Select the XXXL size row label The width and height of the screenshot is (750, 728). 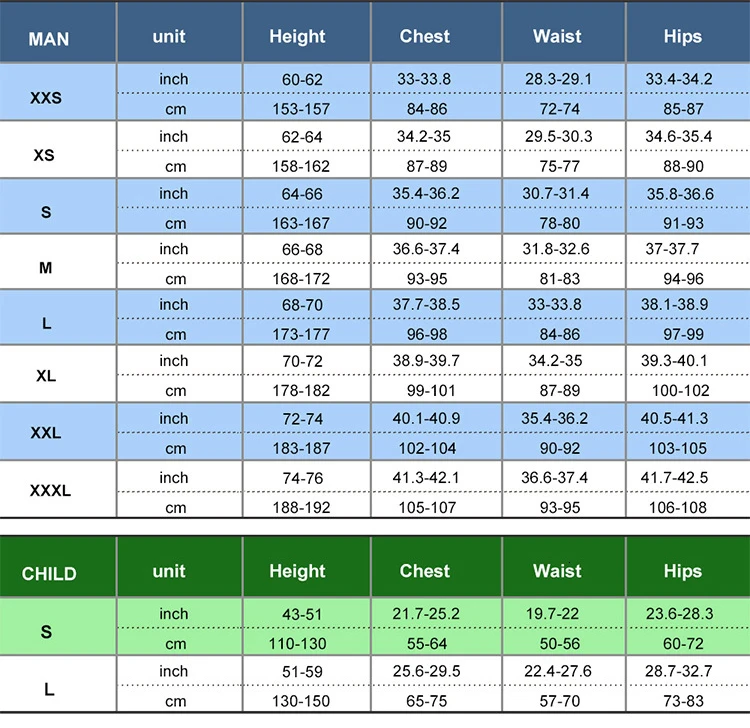50,491
